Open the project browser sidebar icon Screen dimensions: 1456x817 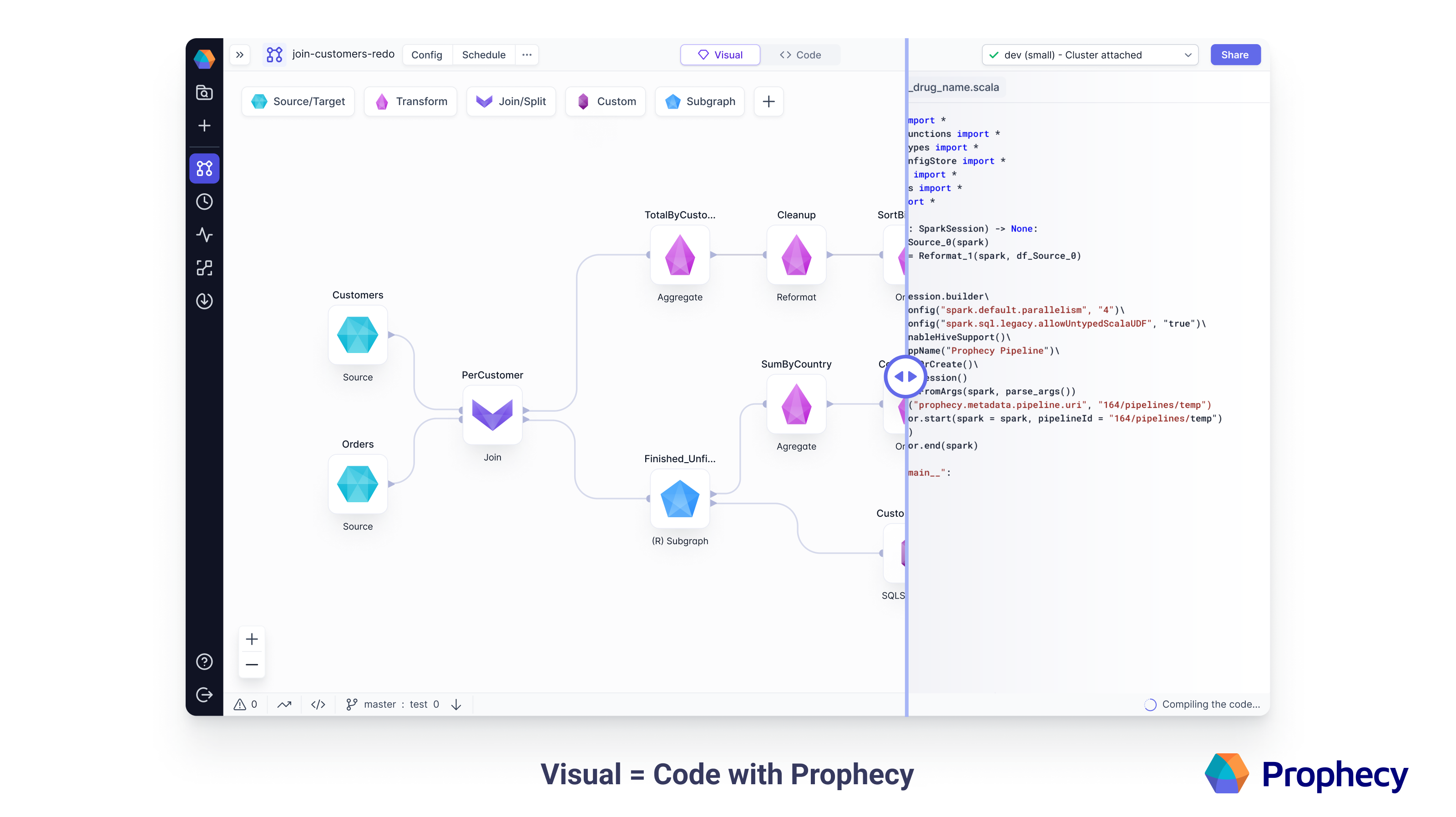[x=204, y=93]
